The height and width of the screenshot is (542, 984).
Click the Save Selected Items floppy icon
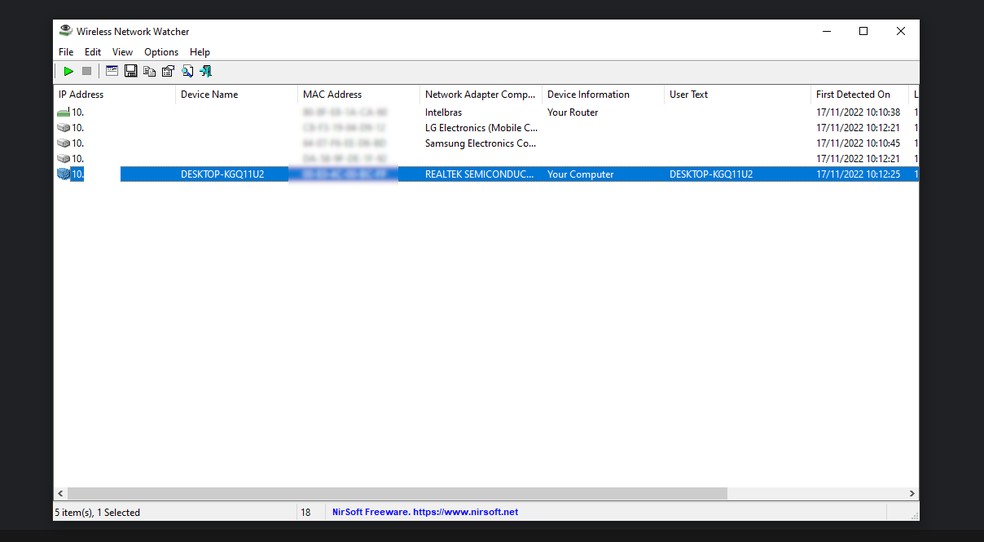(130, 71)
